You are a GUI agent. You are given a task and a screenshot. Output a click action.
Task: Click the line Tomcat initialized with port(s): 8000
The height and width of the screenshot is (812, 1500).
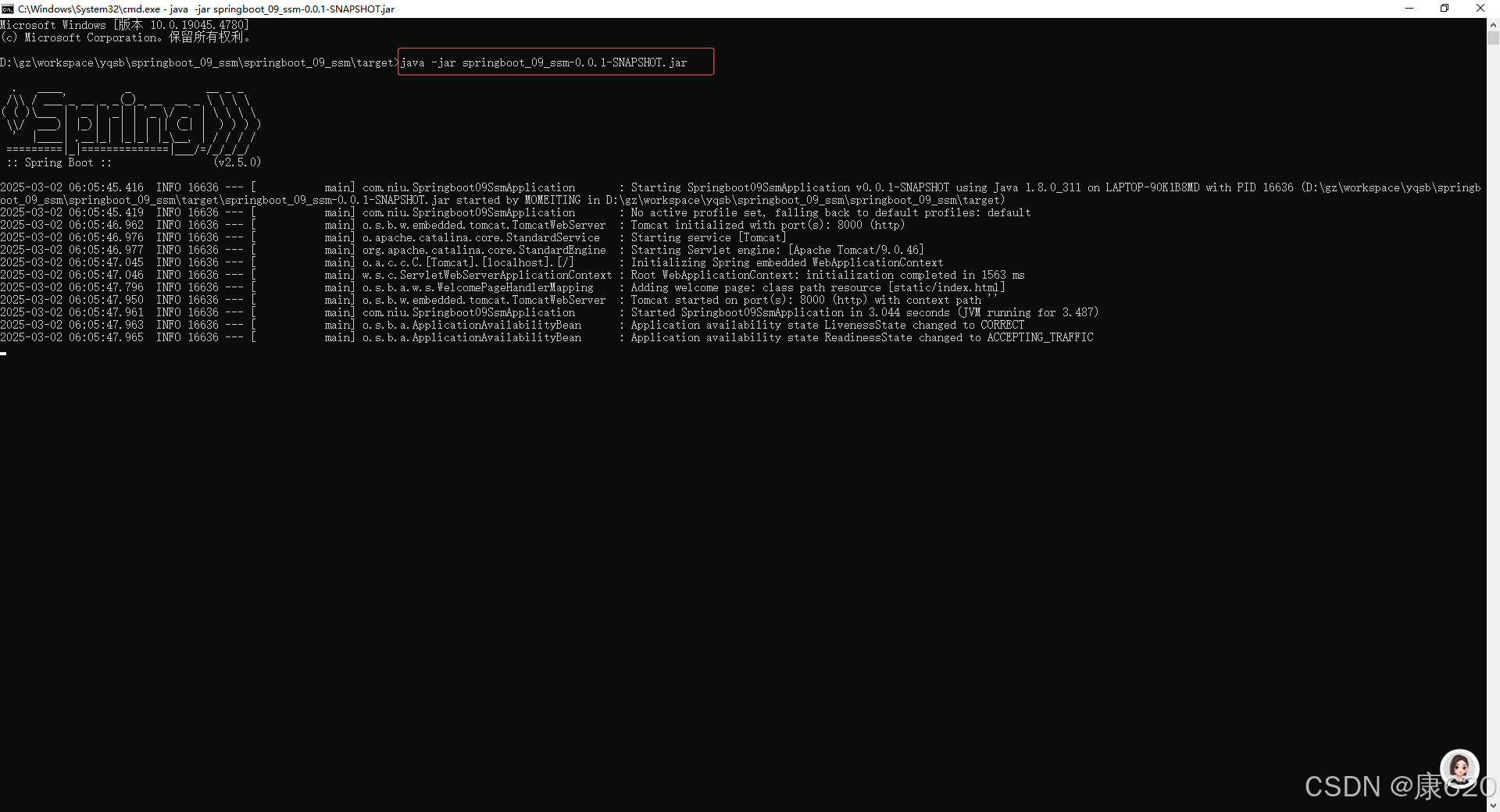[x=453, y=225]
